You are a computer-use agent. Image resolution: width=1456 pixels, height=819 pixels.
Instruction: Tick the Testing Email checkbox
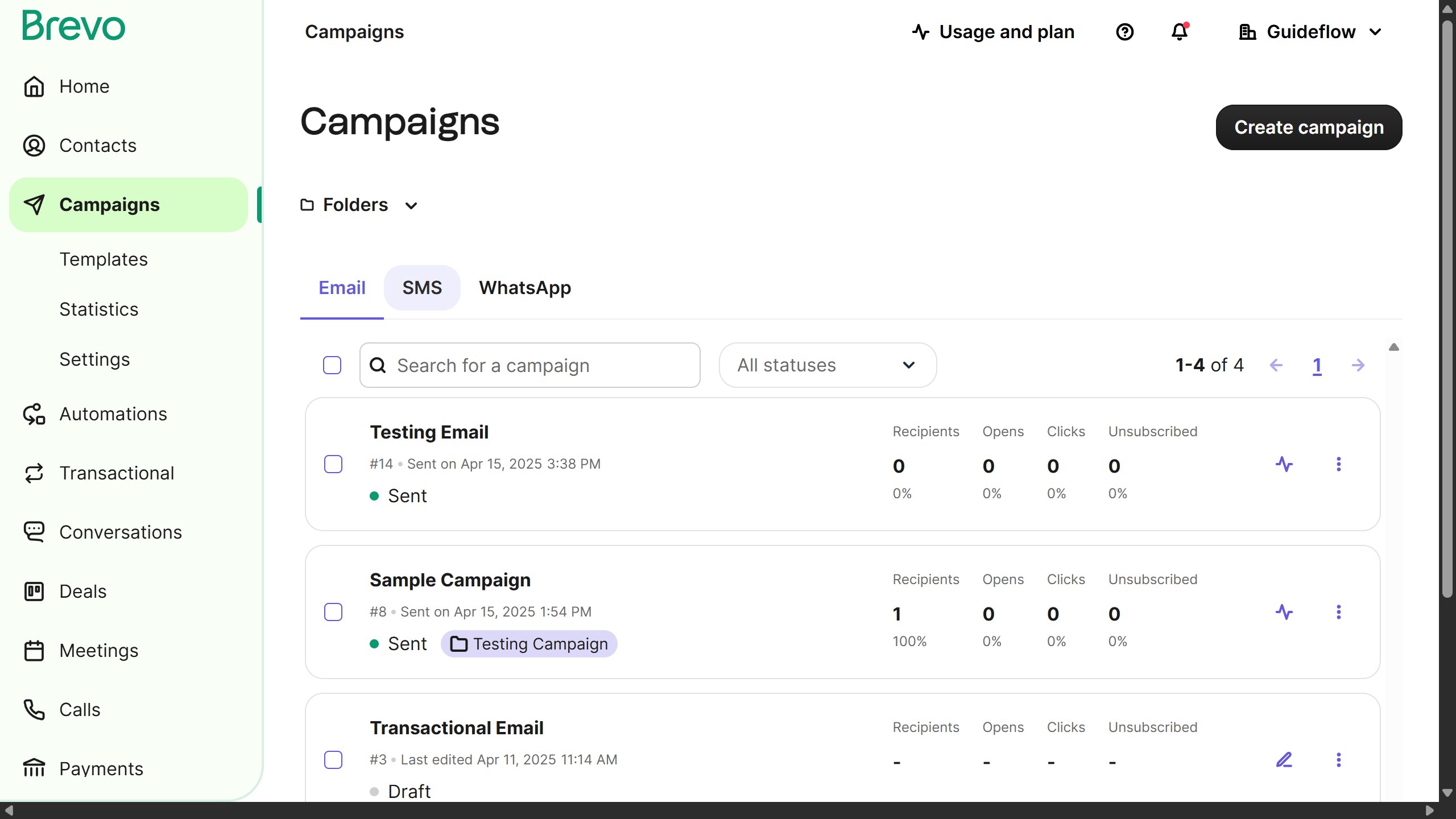[x=333, y=464]
